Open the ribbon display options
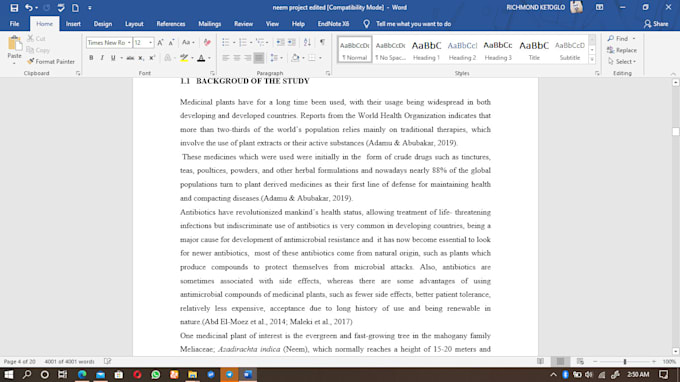This screenshot has height=382, width=680. [599, 7]
